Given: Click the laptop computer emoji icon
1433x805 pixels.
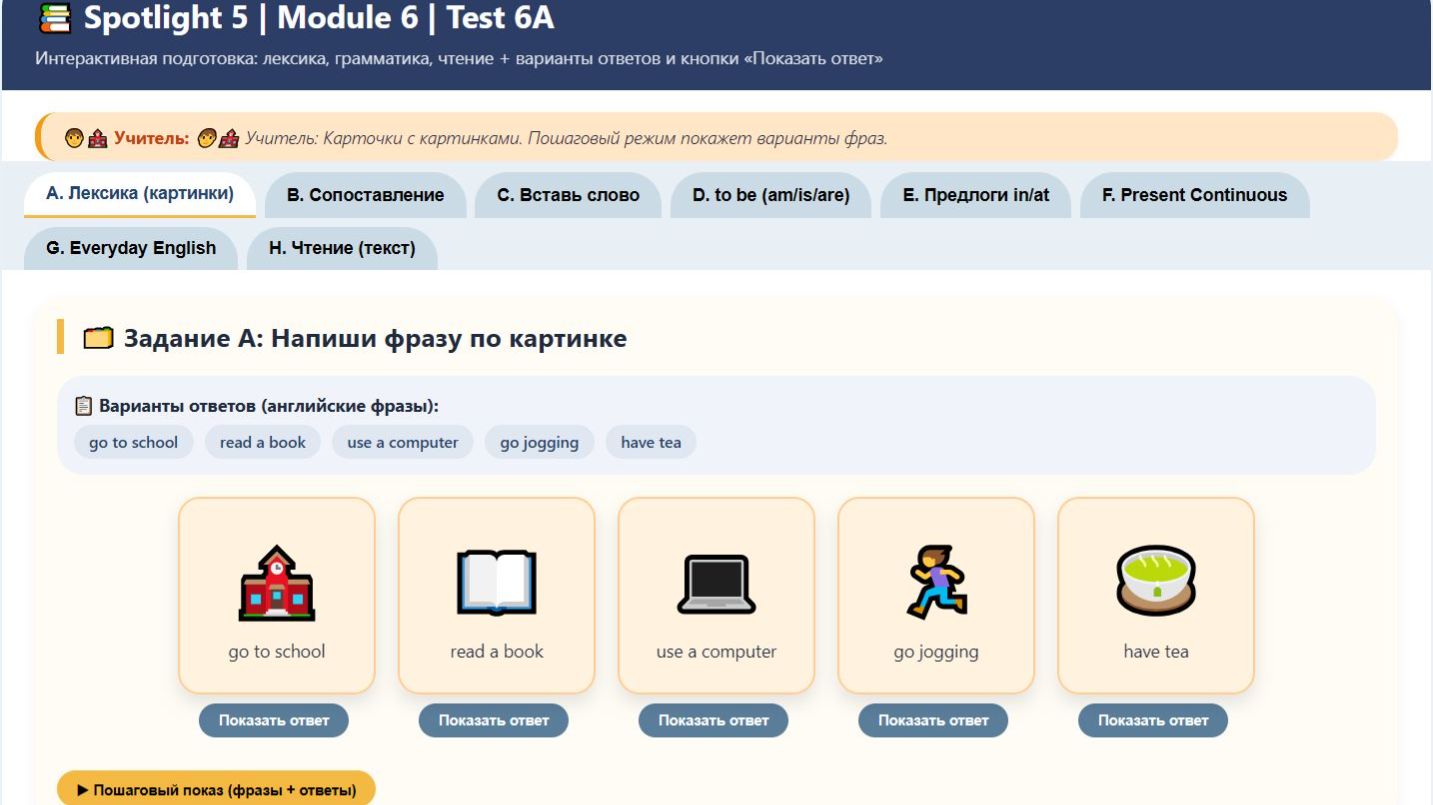Looking at the screenshot, I should 716,584.
